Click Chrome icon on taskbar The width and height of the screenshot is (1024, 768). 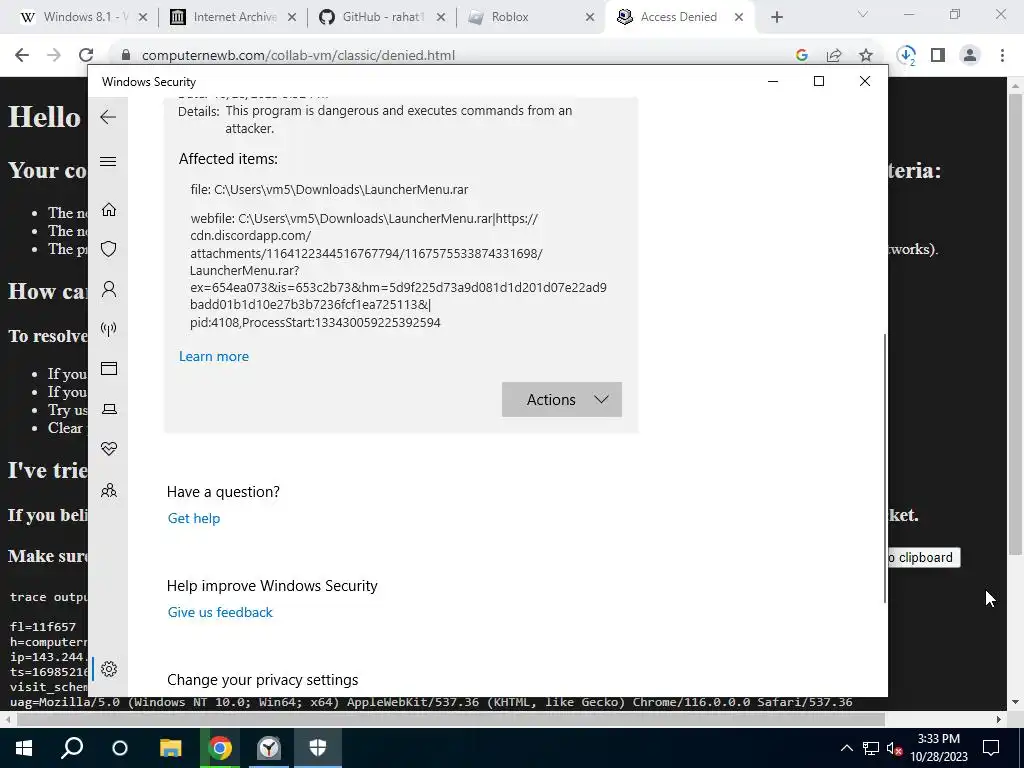click(x=220, y=748)
